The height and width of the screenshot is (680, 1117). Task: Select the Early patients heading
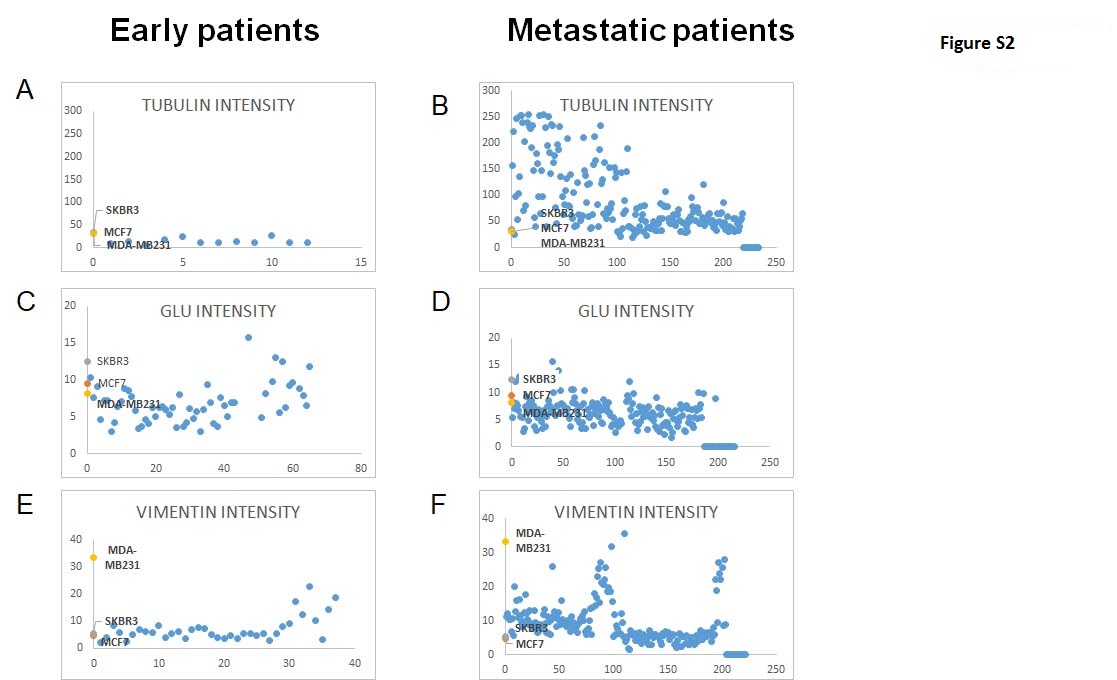point(214,30)
